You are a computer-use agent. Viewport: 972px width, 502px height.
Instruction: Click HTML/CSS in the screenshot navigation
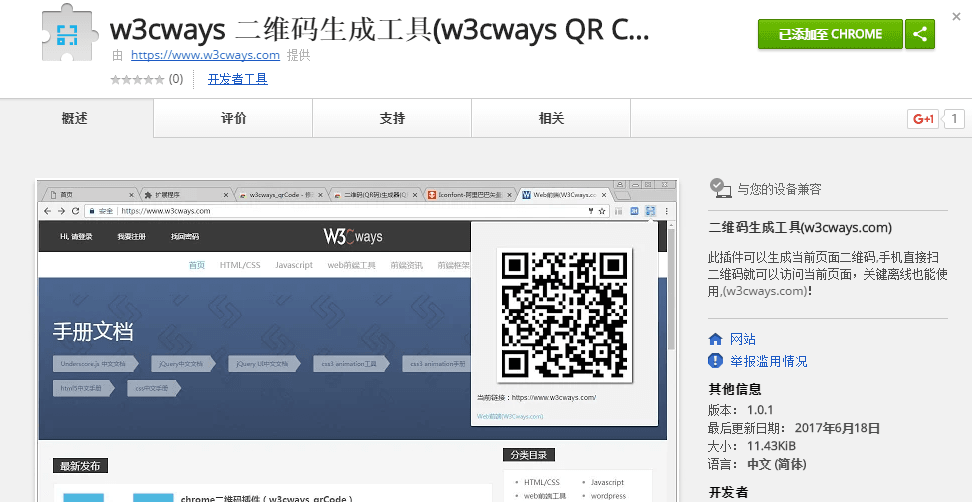[240, 265]
